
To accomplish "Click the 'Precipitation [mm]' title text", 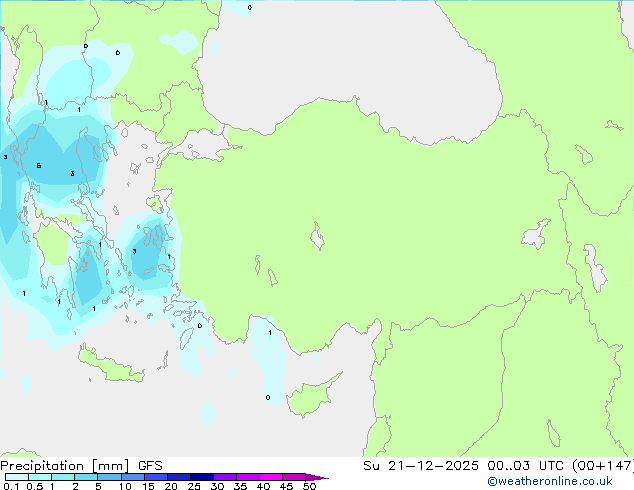I will [65, 466].
